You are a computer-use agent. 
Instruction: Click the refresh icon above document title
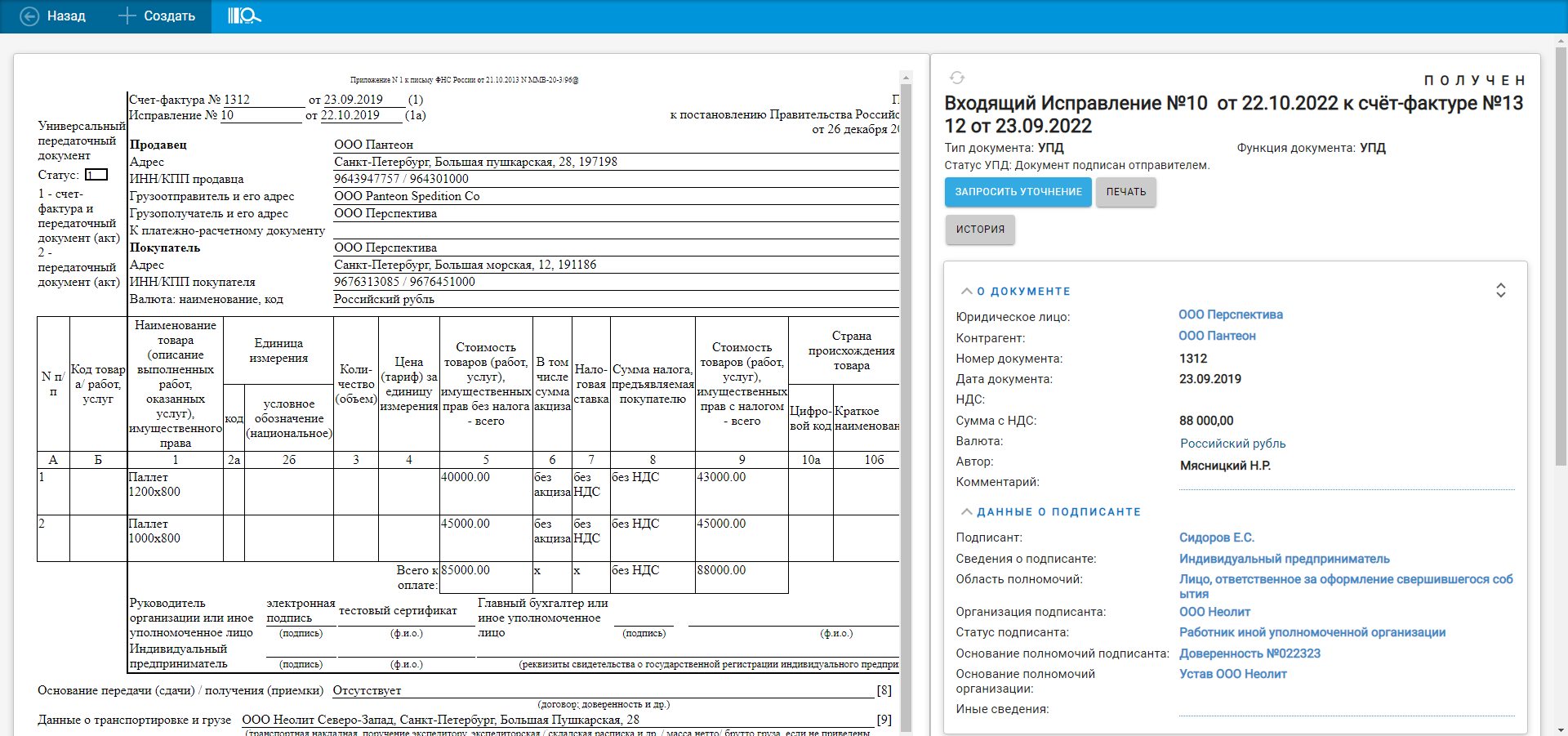point(957,78)
